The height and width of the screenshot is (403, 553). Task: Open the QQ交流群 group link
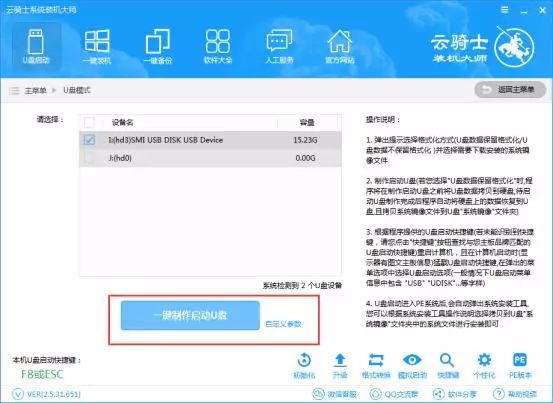[x=394, y=394]
